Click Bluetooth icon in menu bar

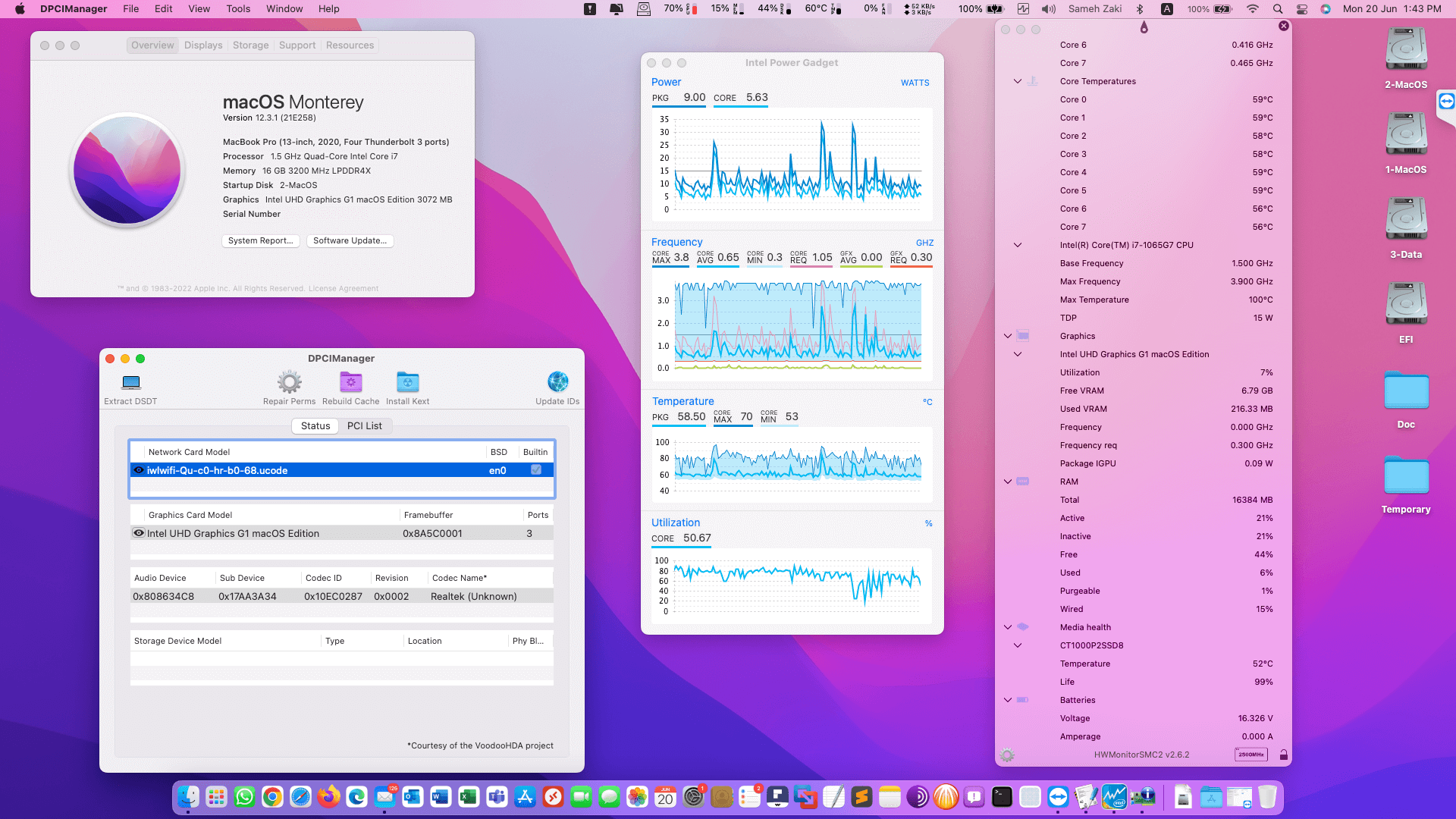click(x=1139, y=9)
